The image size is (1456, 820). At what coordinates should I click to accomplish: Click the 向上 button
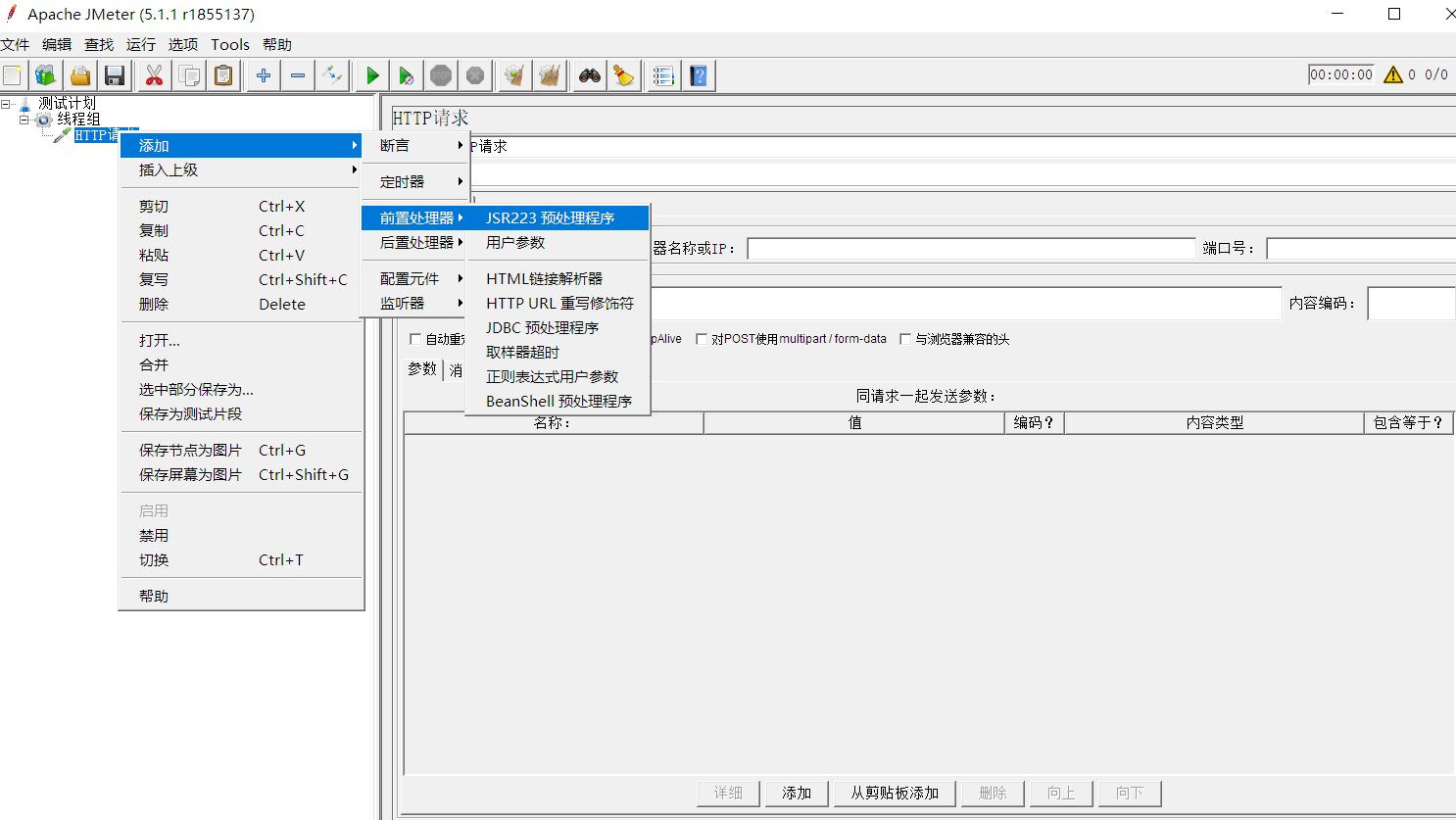pyautogui.click(x=1061, y=793)
